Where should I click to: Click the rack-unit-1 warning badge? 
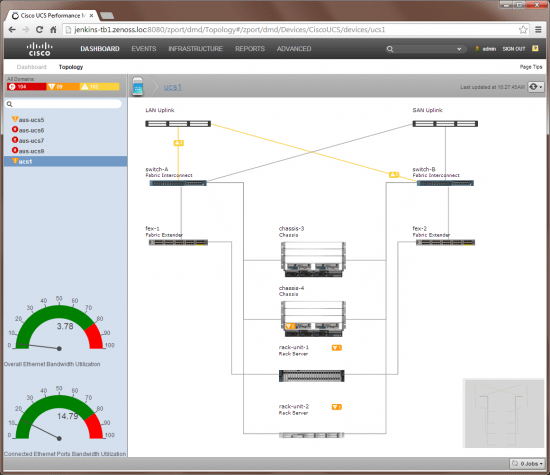[336, 348]
